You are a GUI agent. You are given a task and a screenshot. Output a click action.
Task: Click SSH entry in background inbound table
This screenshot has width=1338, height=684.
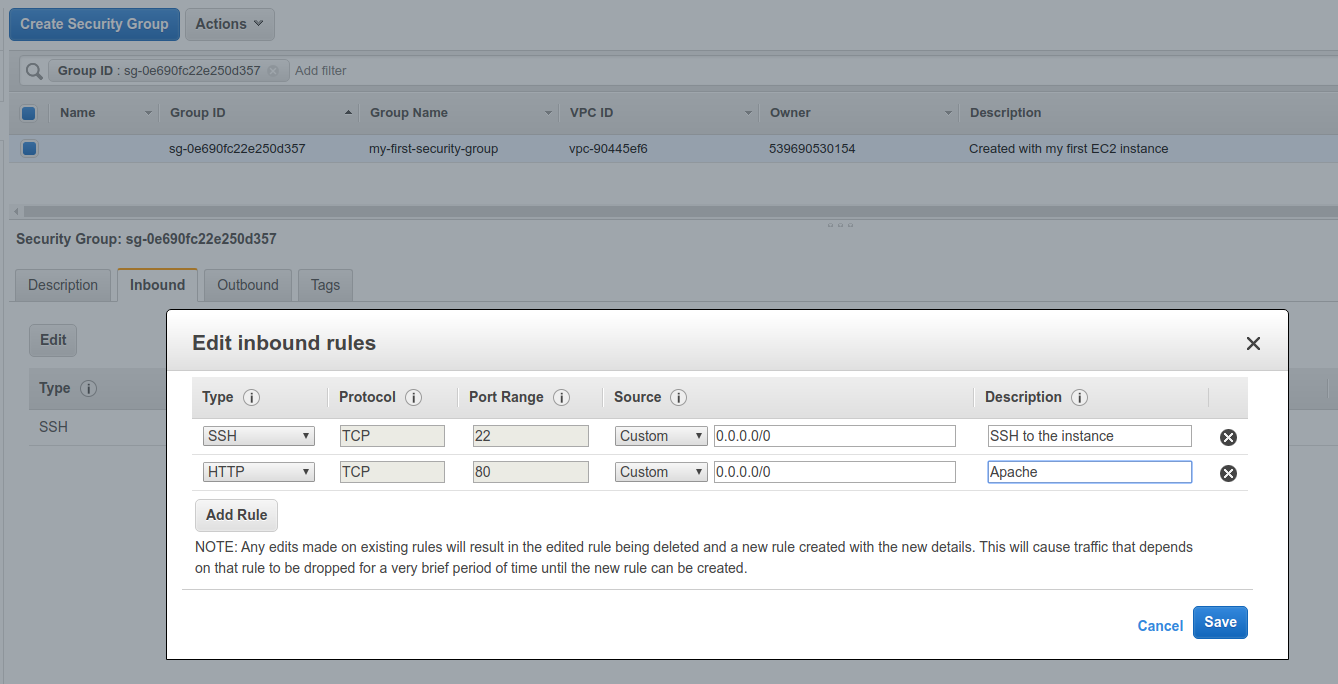click(53, 427)
